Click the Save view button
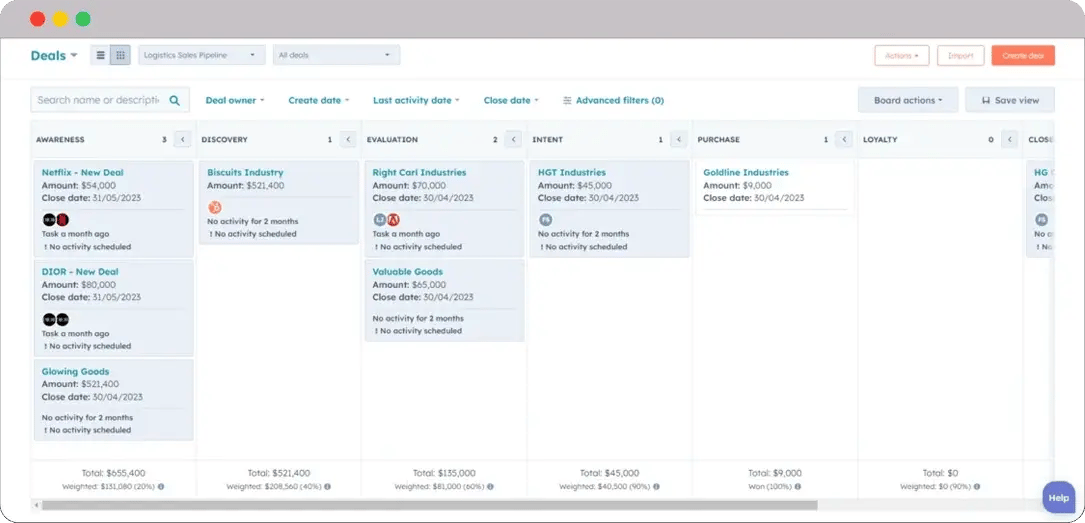1085x523 pixels. tap(1010, 100)
